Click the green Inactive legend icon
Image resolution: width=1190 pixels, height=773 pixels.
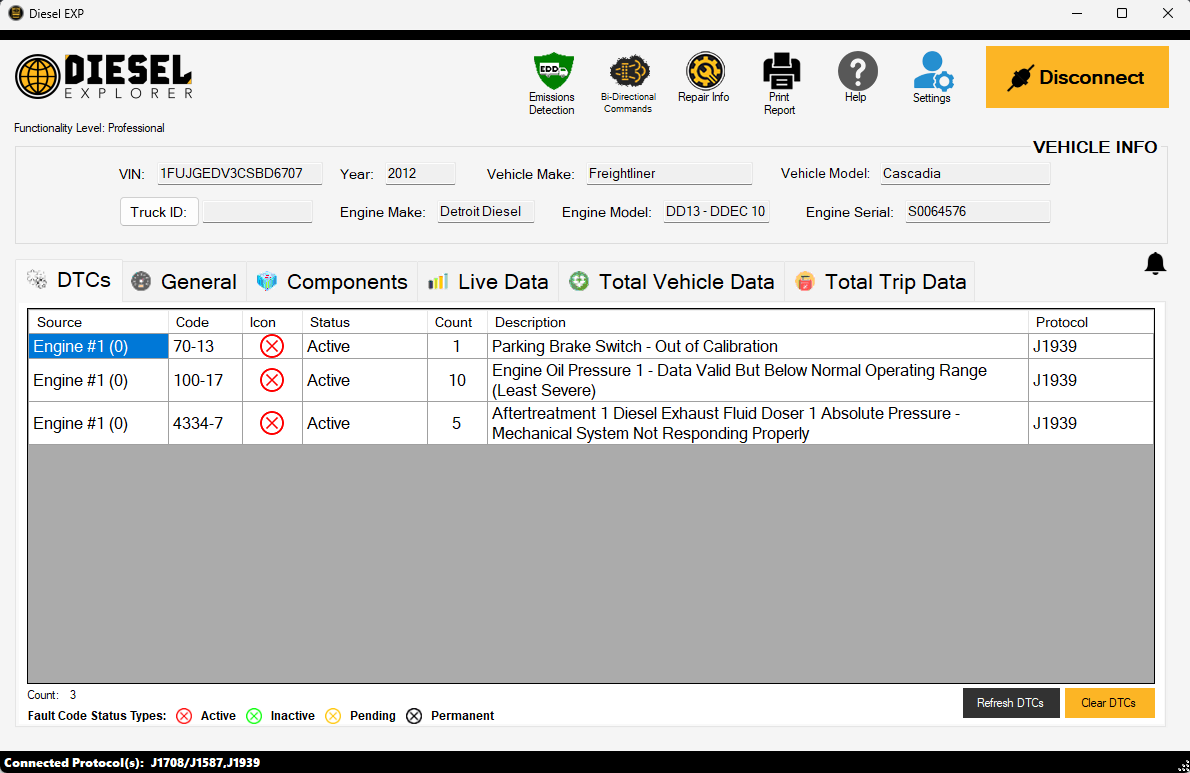(254, 716)
